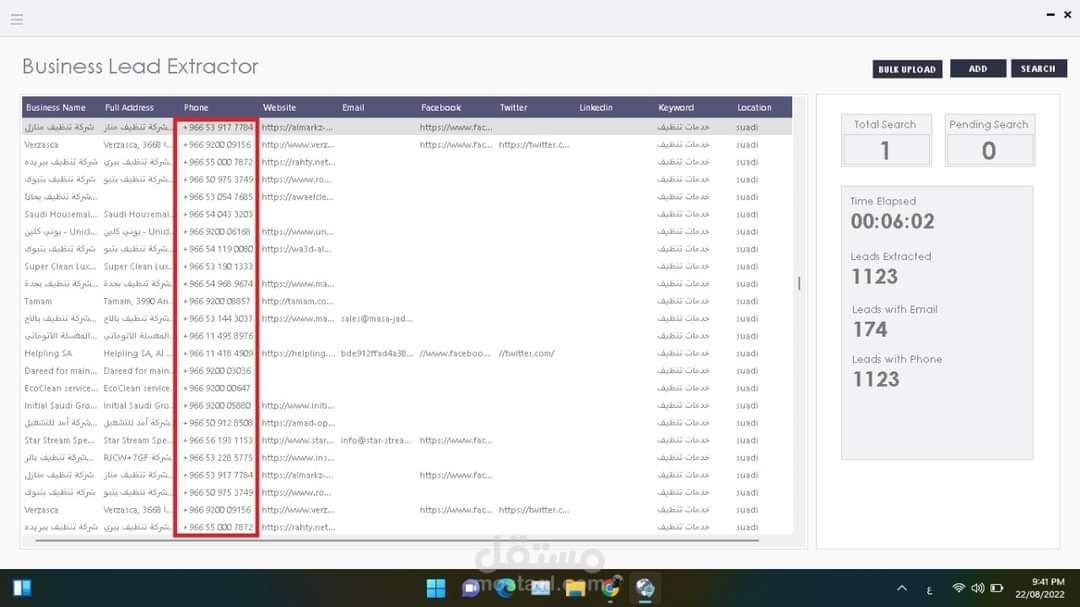This screenshot has width=1080, height=607.
Task: Click the Facebook column header
Action: [441, 107]
